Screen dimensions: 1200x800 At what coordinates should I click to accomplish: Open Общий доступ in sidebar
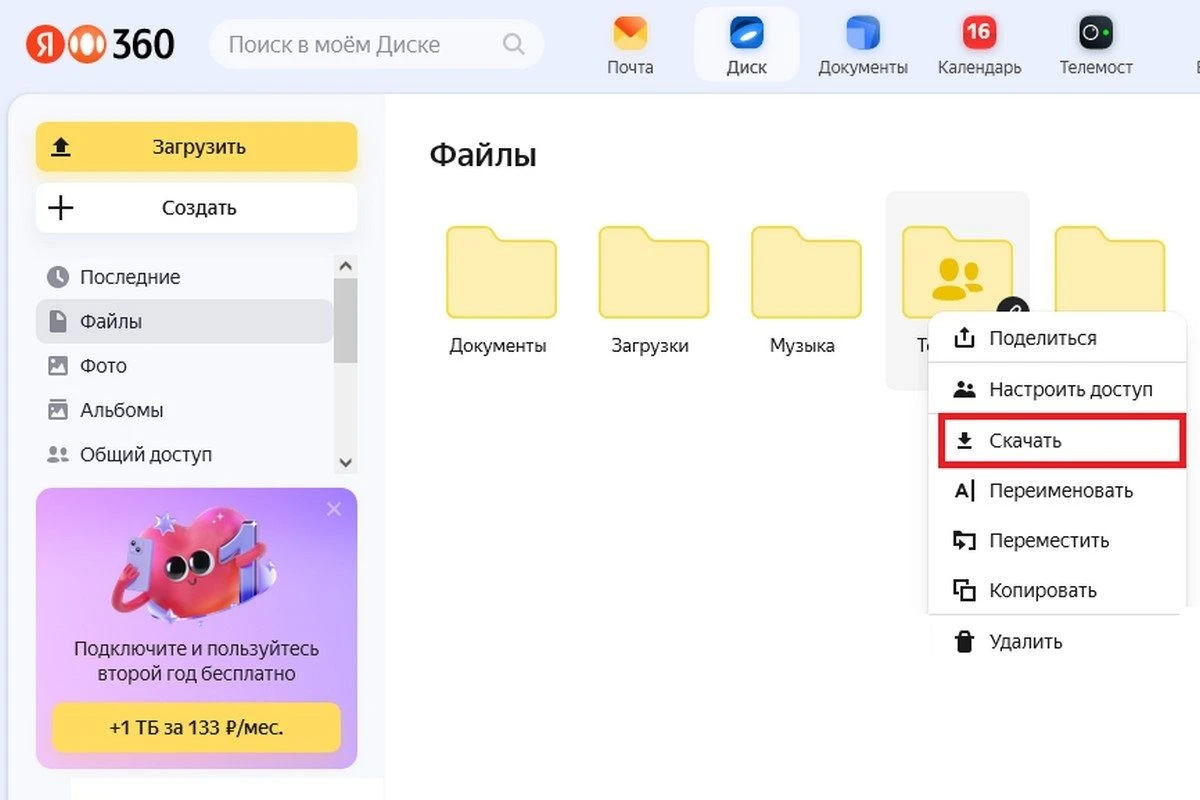(184, 454)
